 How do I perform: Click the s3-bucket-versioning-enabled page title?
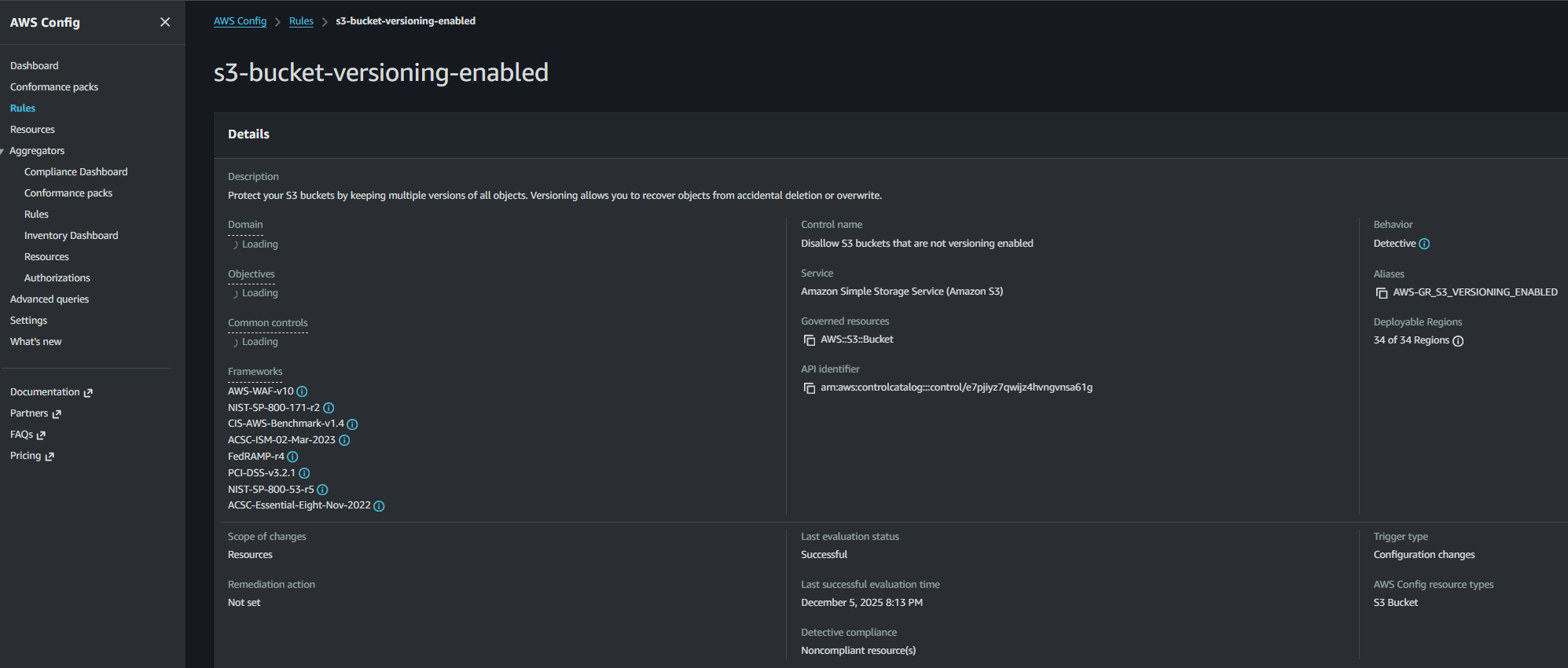click(381, 72)
